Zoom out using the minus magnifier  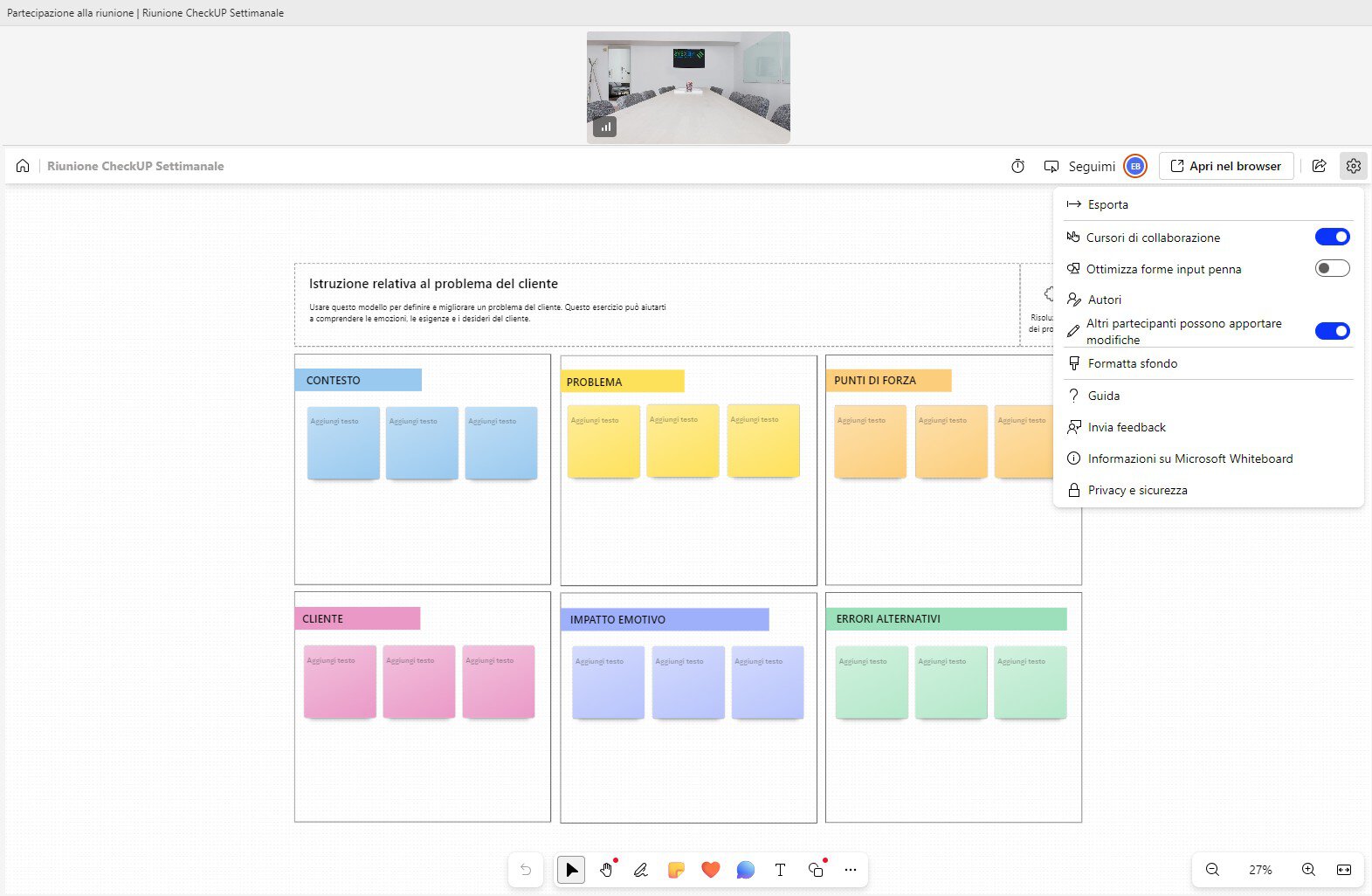tap(1212, 870)
